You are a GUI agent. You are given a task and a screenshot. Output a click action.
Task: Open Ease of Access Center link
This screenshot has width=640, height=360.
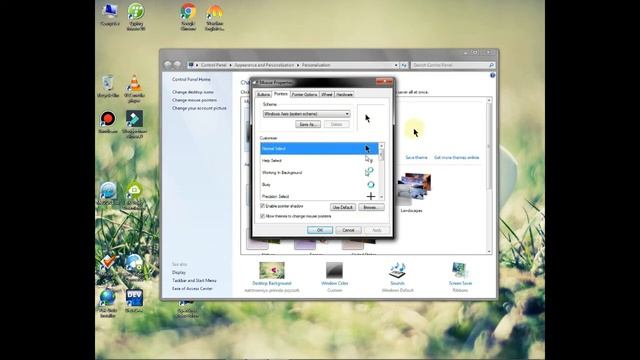tap(192, 289)
